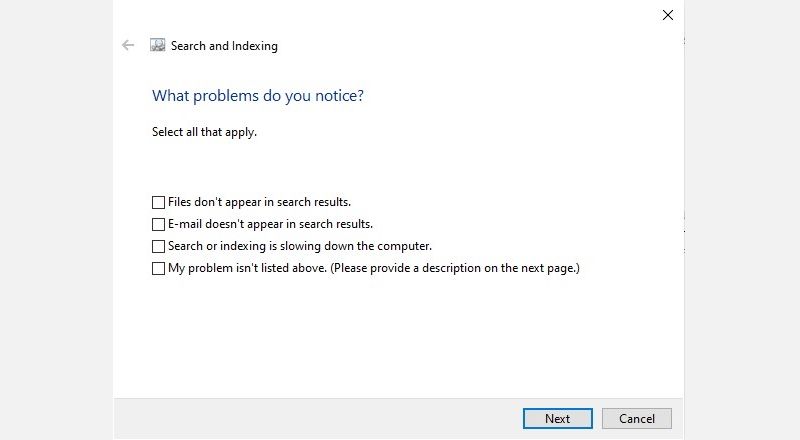Click the "Files don't appear in search results" label text

[259, 202]
